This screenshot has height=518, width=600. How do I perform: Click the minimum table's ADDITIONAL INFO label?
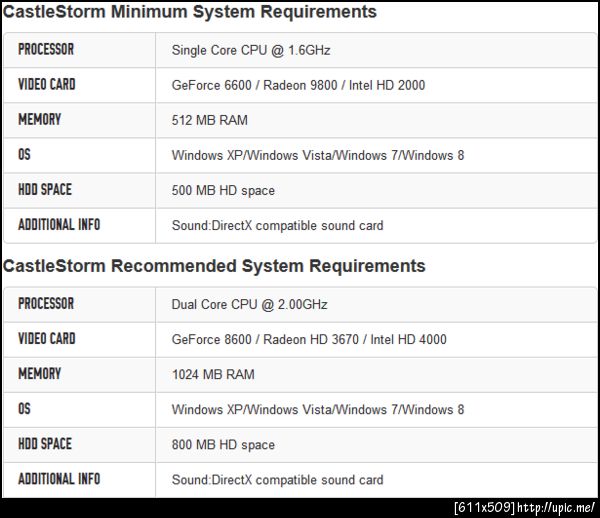coord(59,225)
